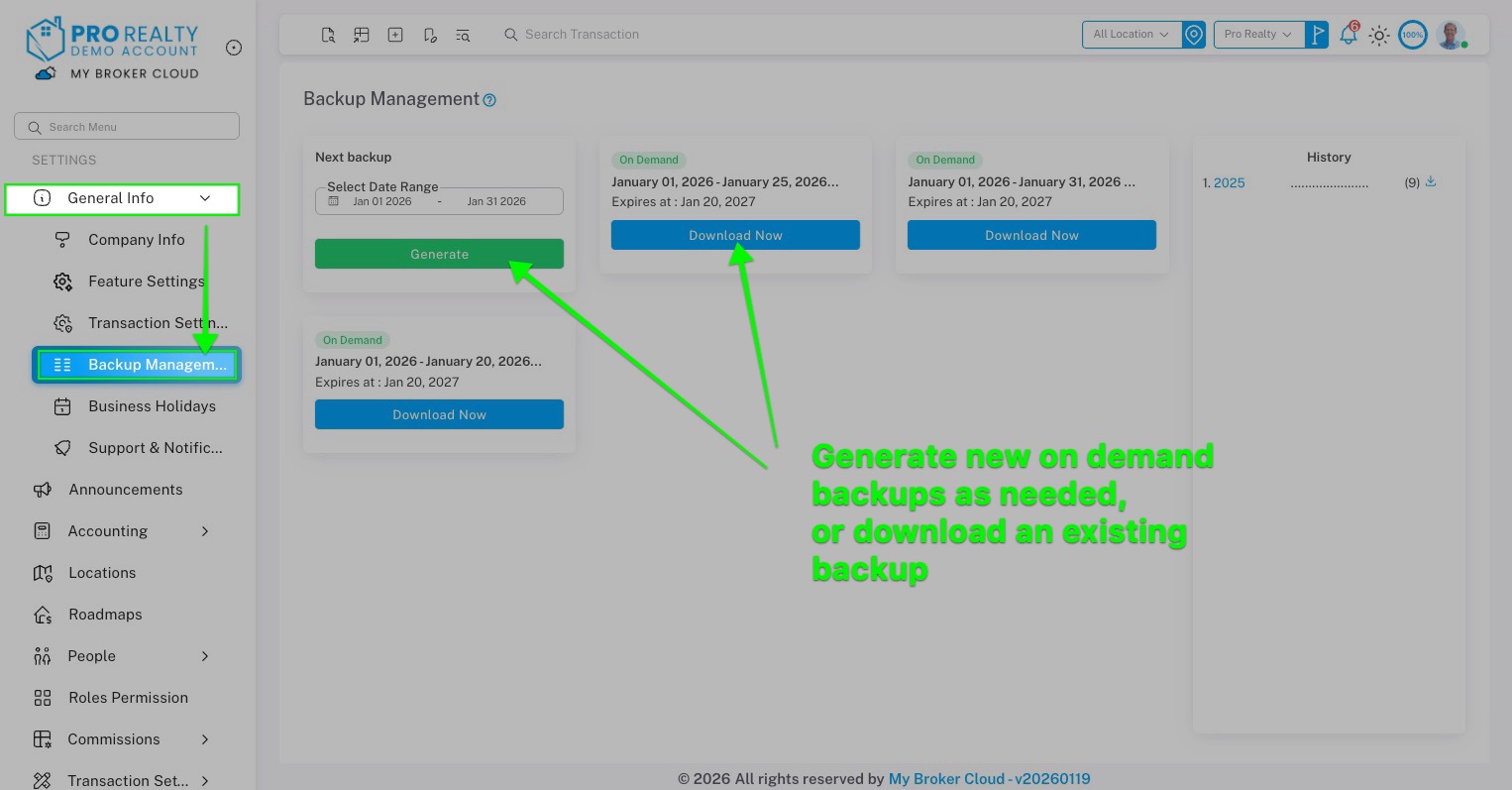Viewport: 1512px width, 790px height.
Task: Generate a new backup
Action: point(439,254)
